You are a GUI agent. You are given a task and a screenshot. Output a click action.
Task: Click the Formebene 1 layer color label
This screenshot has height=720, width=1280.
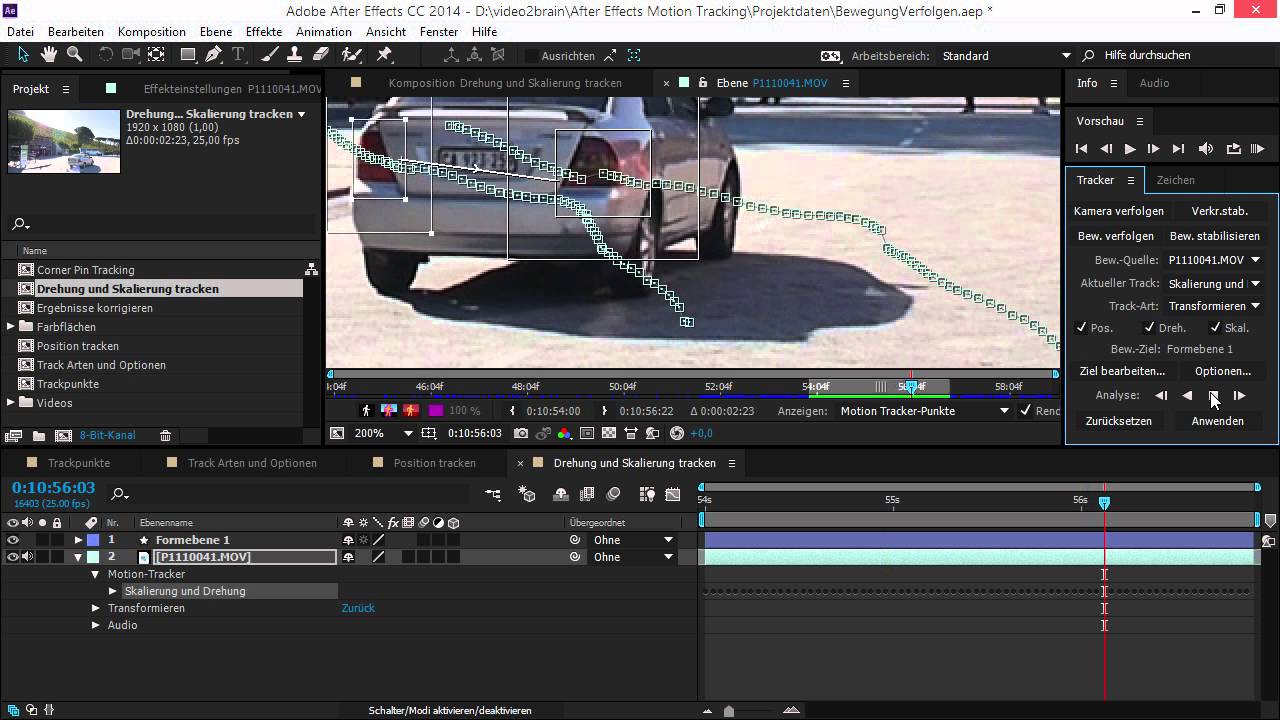click(93, 540)
